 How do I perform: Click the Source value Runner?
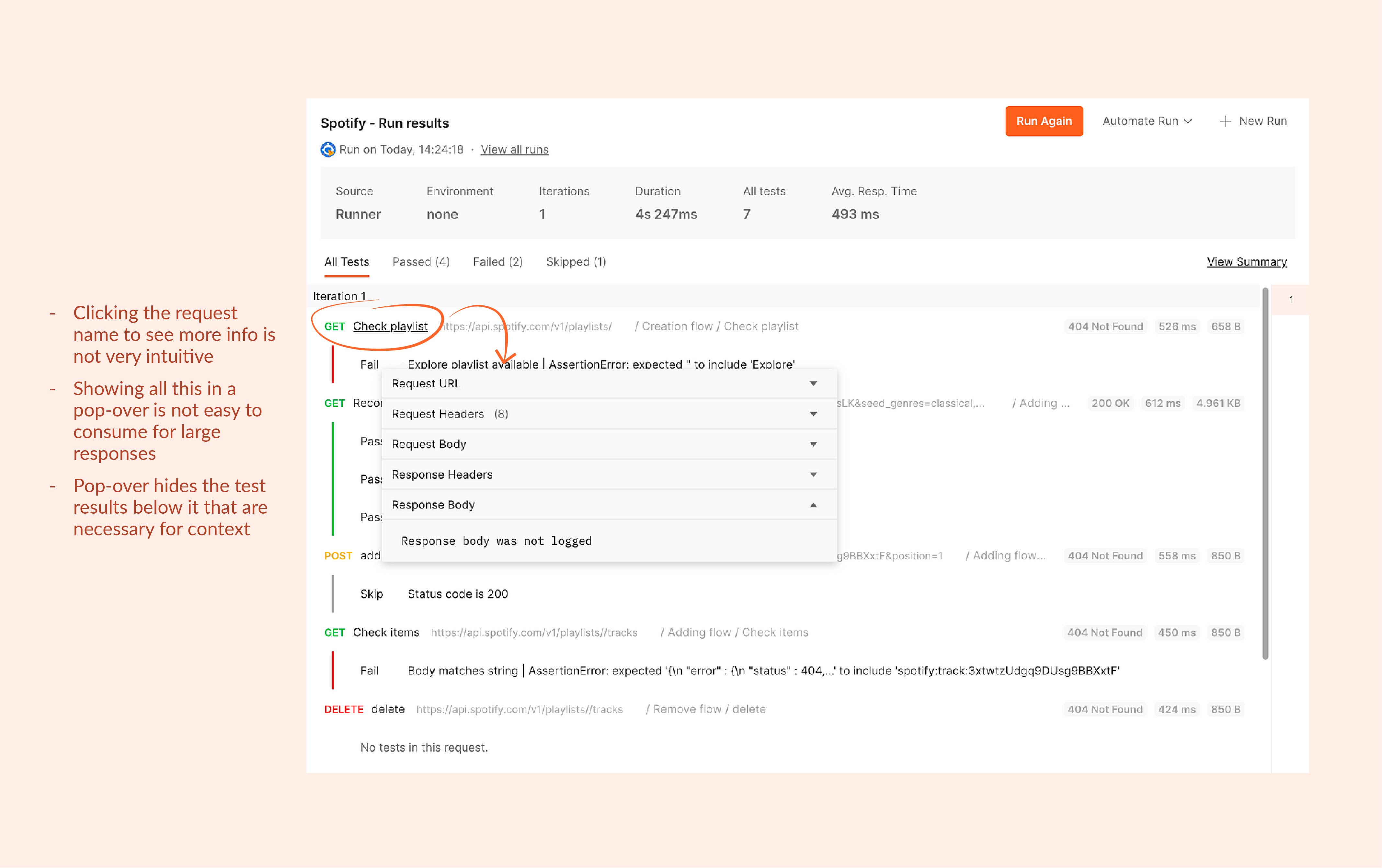pos(358,214)
